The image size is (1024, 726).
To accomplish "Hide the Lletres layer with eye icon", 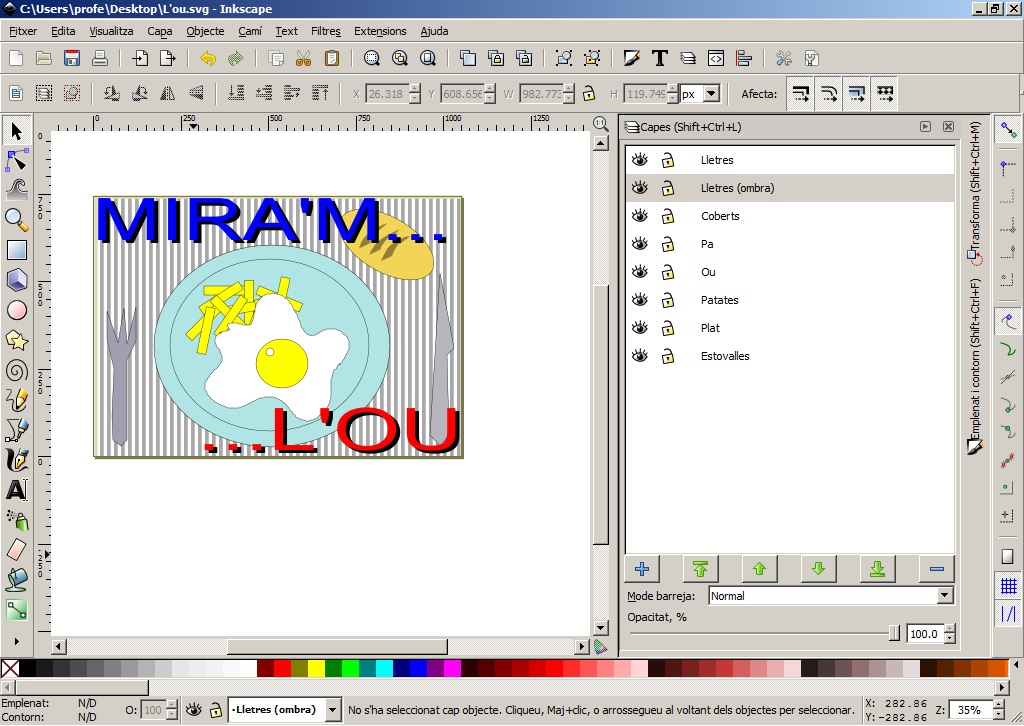I will [640, 160].
